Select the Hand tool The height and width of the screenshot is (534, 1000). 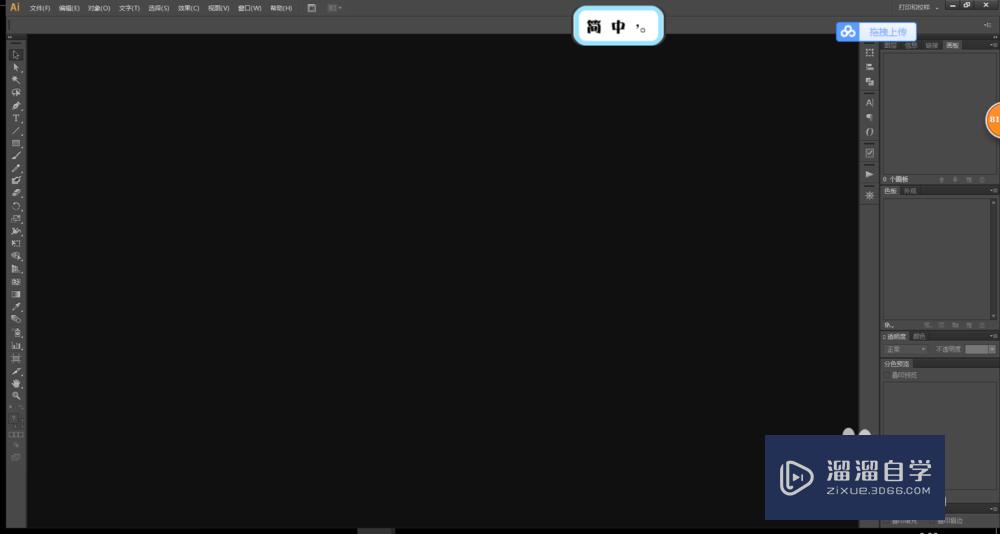(17, 383)
